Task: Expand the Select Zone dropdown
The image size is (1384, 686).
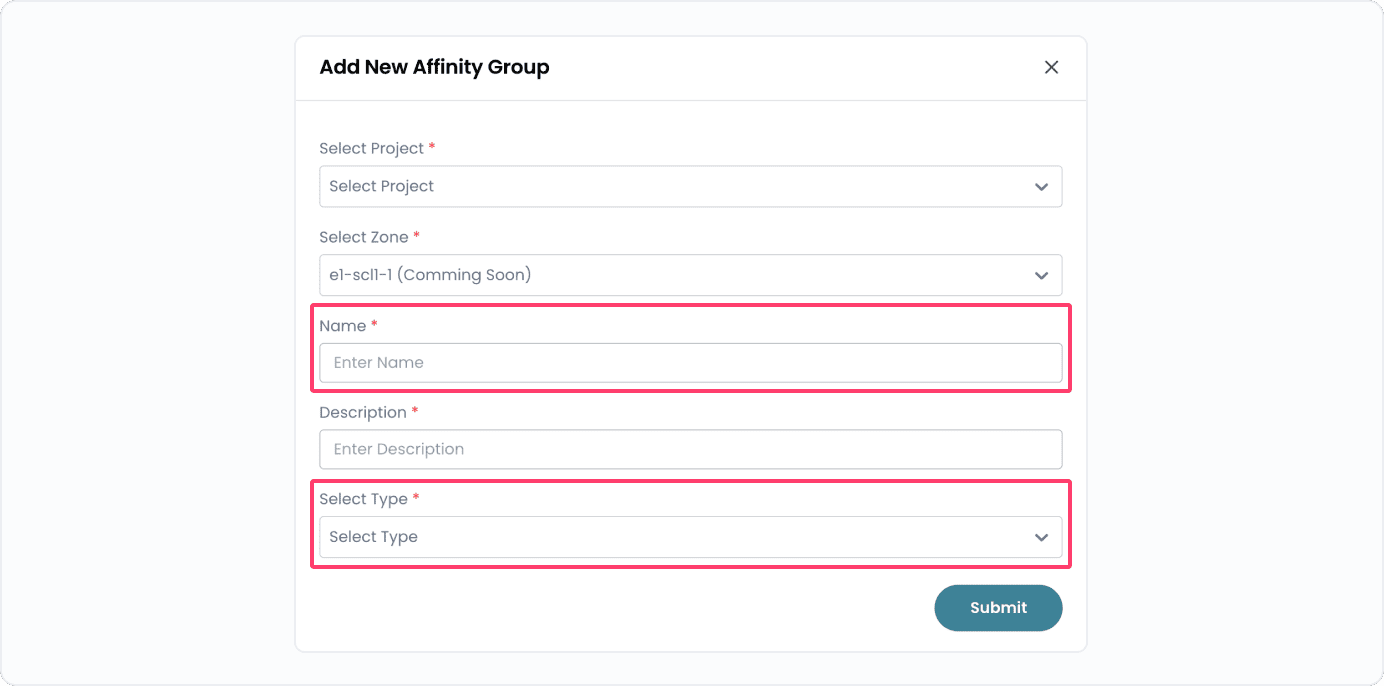Action: [x=690, y=275]
